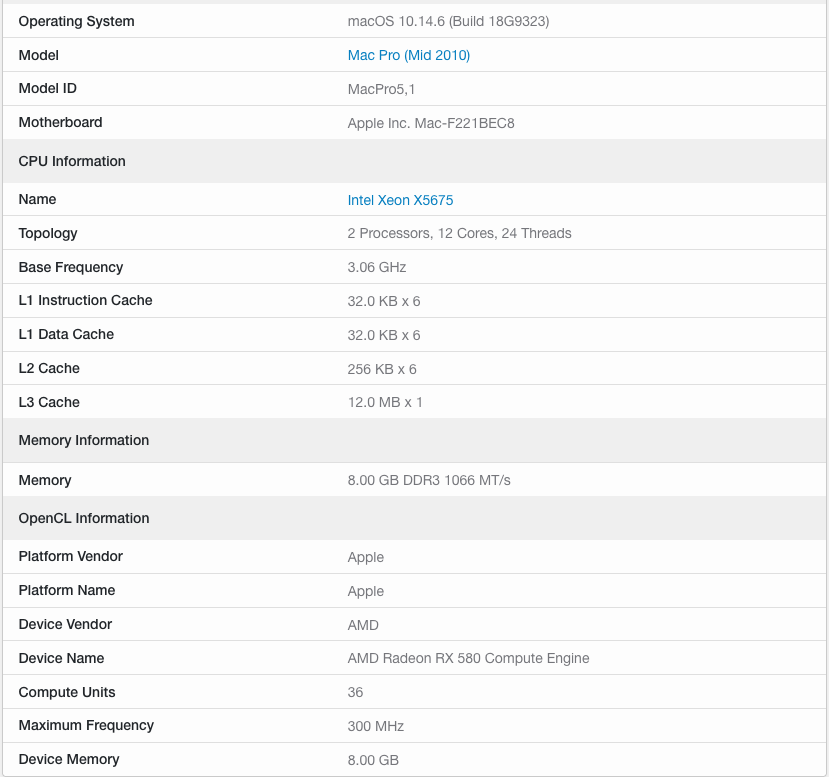Click the Device Memory label
This screenshot has width=829, height=777.
pyautogui.click(x=69, y=760)
